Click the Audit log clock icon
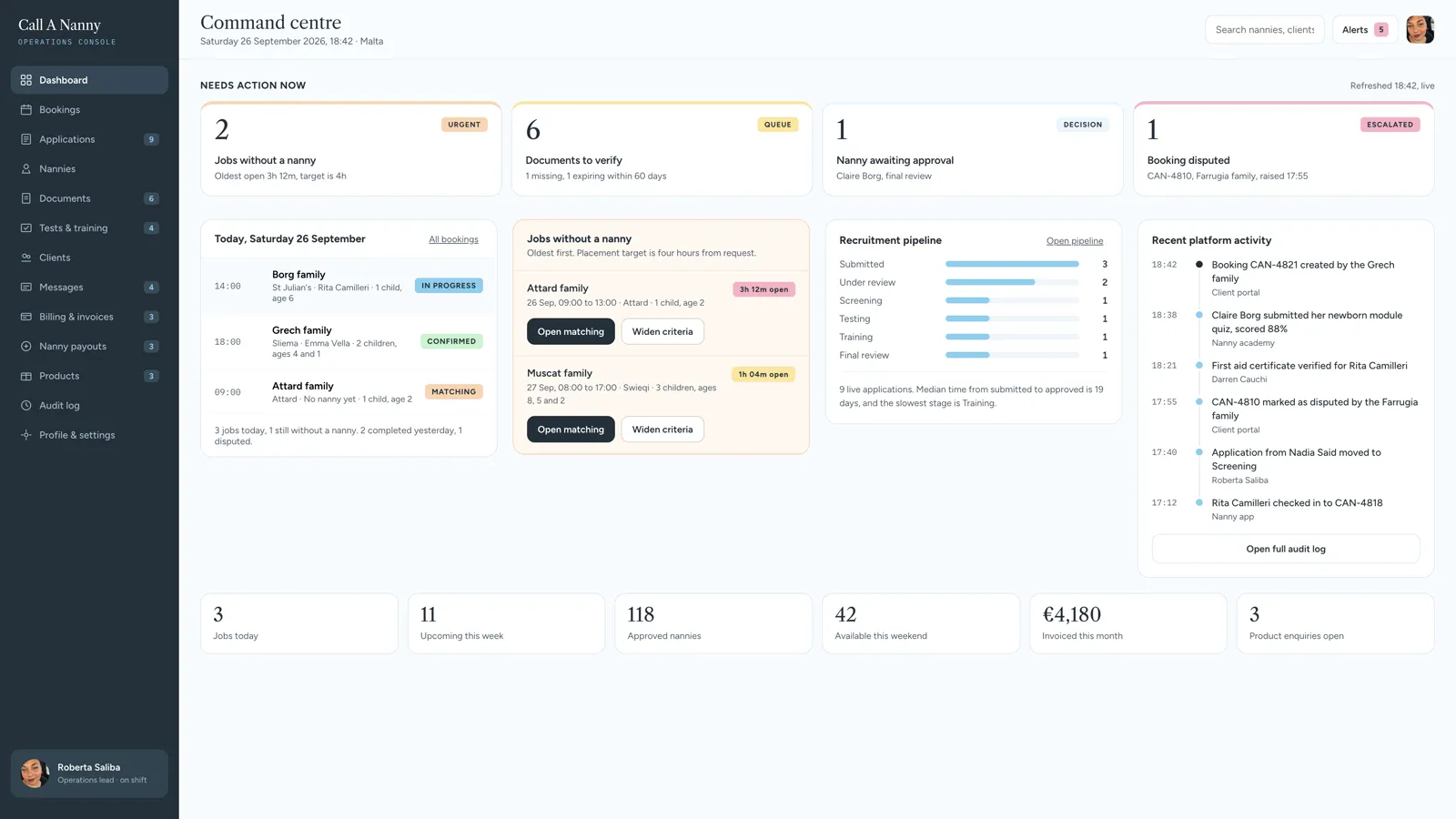Image resolution: width=1456 pixels, height=819 pixels. point(26,406)
